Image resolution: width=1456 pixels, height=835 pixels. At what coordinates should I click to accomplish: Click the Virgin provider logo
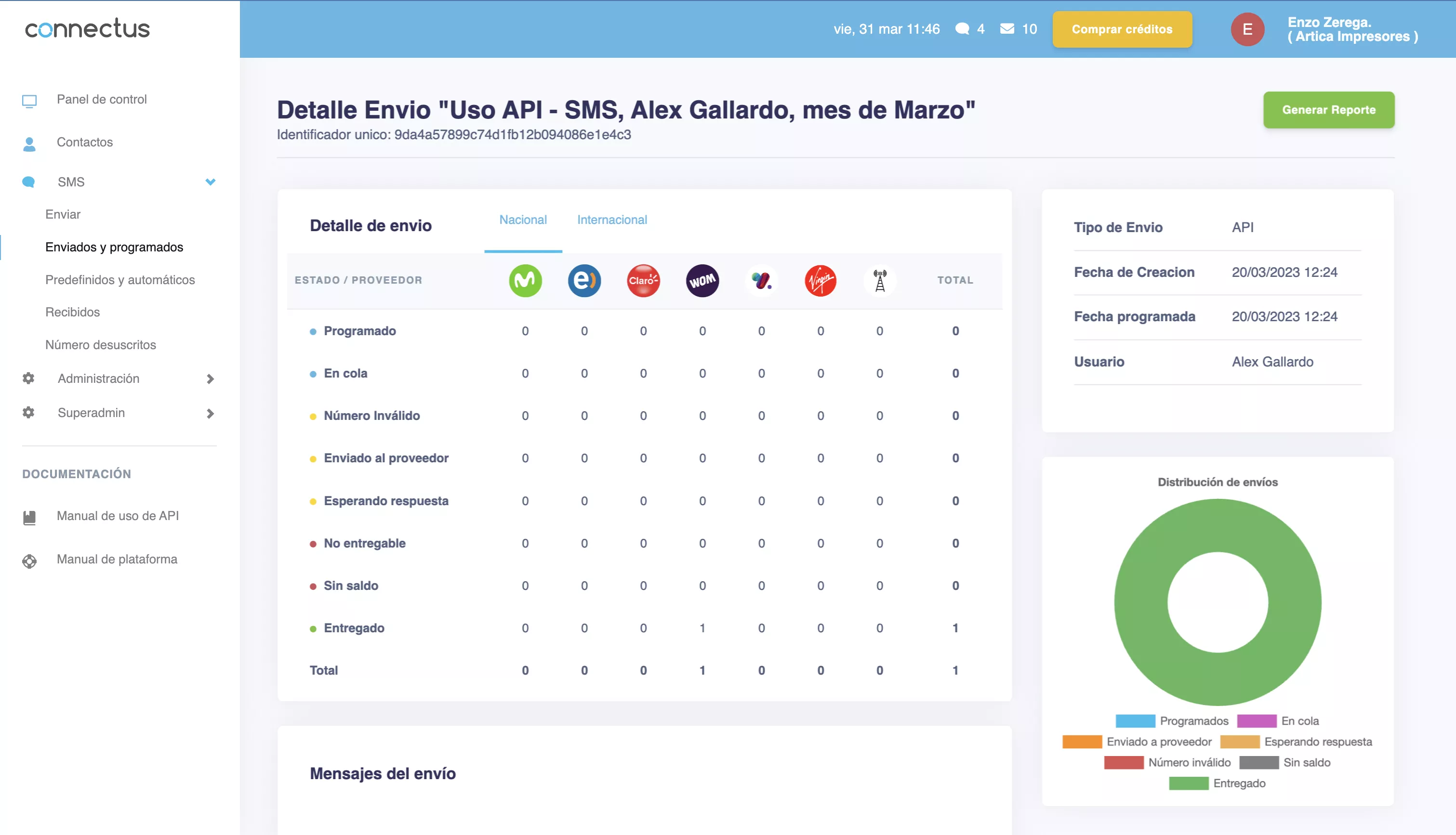tap(821, 281)
